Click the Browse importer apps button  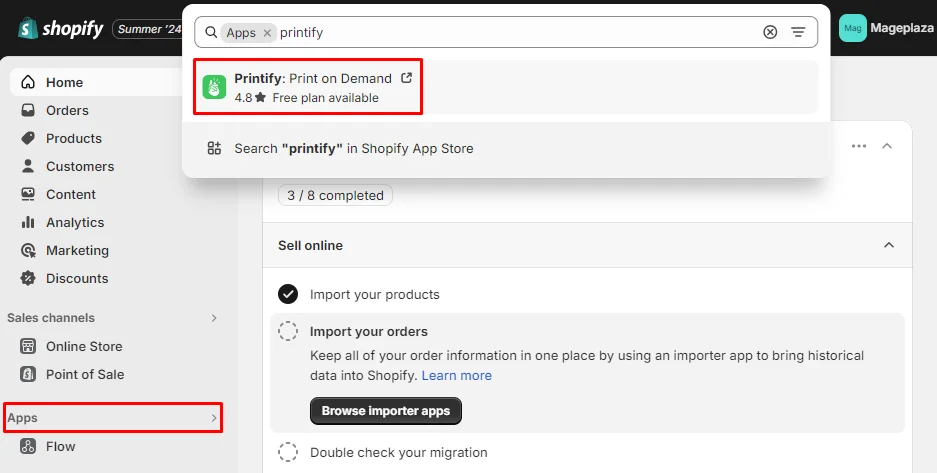(386, 411)
